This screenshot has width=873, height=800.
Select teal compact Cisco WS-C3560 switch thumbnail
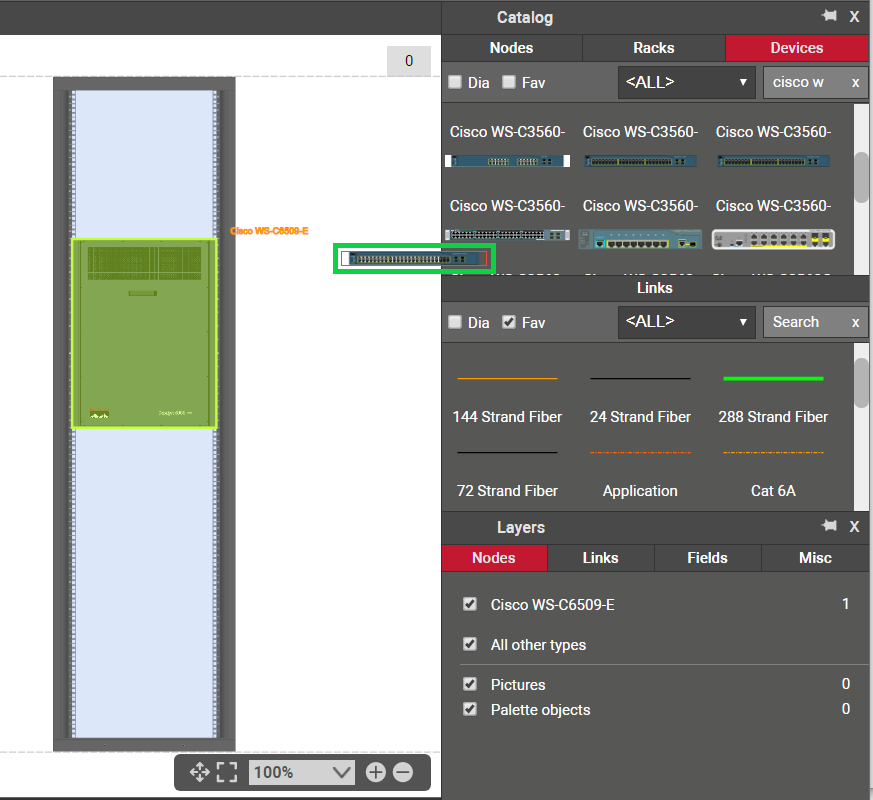pyautogui.click(x=640, y=239)
